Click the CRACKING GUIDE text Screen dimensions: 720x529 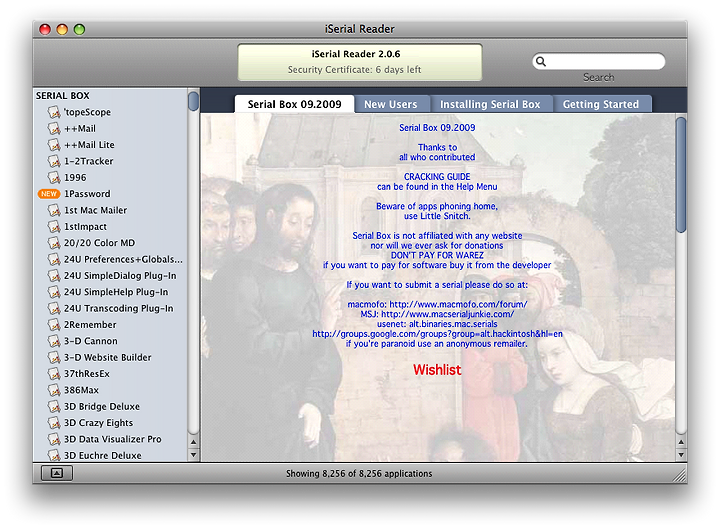pos(437,177)
